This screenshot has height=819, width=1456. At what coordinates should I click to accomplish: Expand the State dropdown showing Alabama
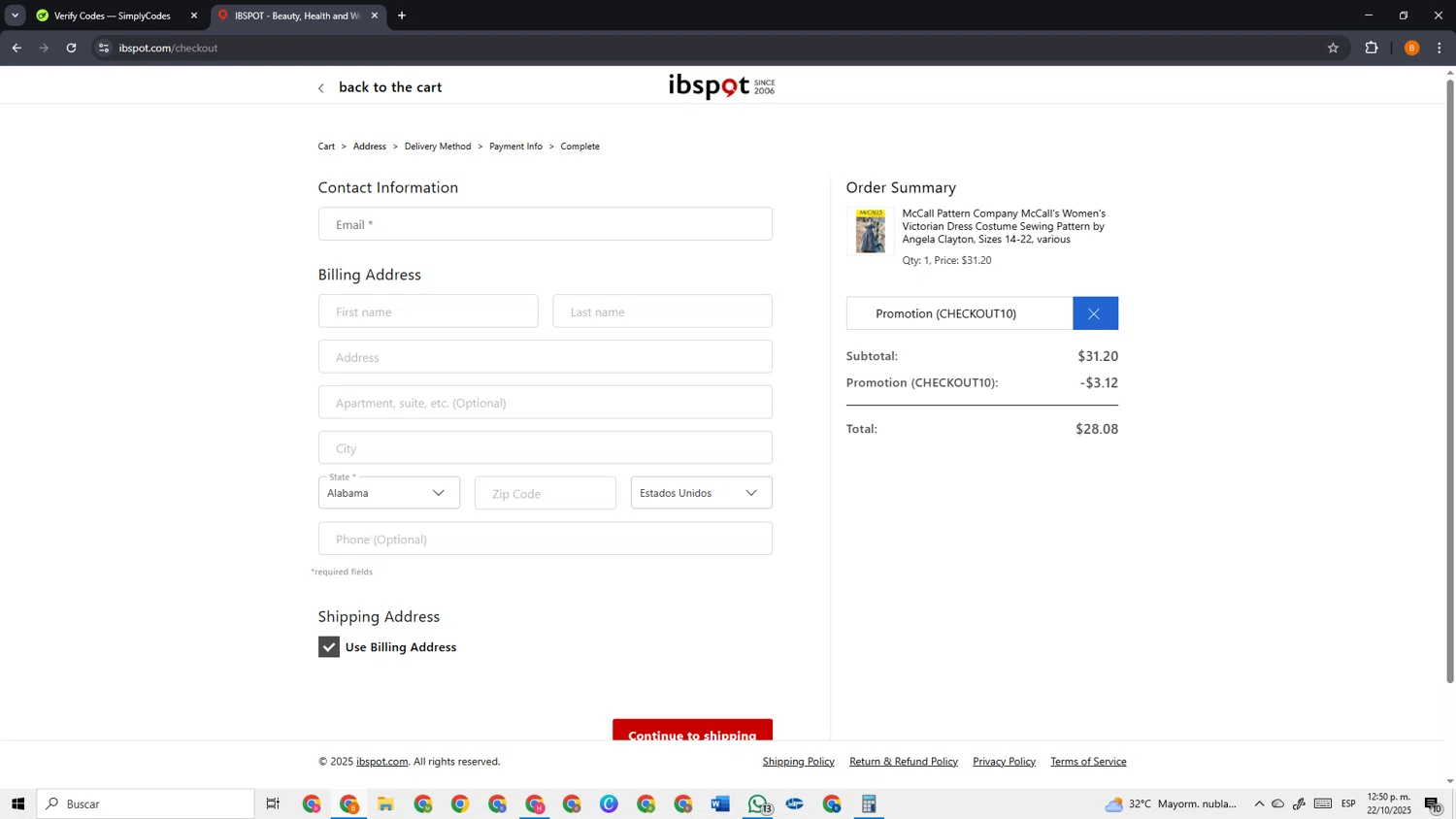tap(388, 493)
